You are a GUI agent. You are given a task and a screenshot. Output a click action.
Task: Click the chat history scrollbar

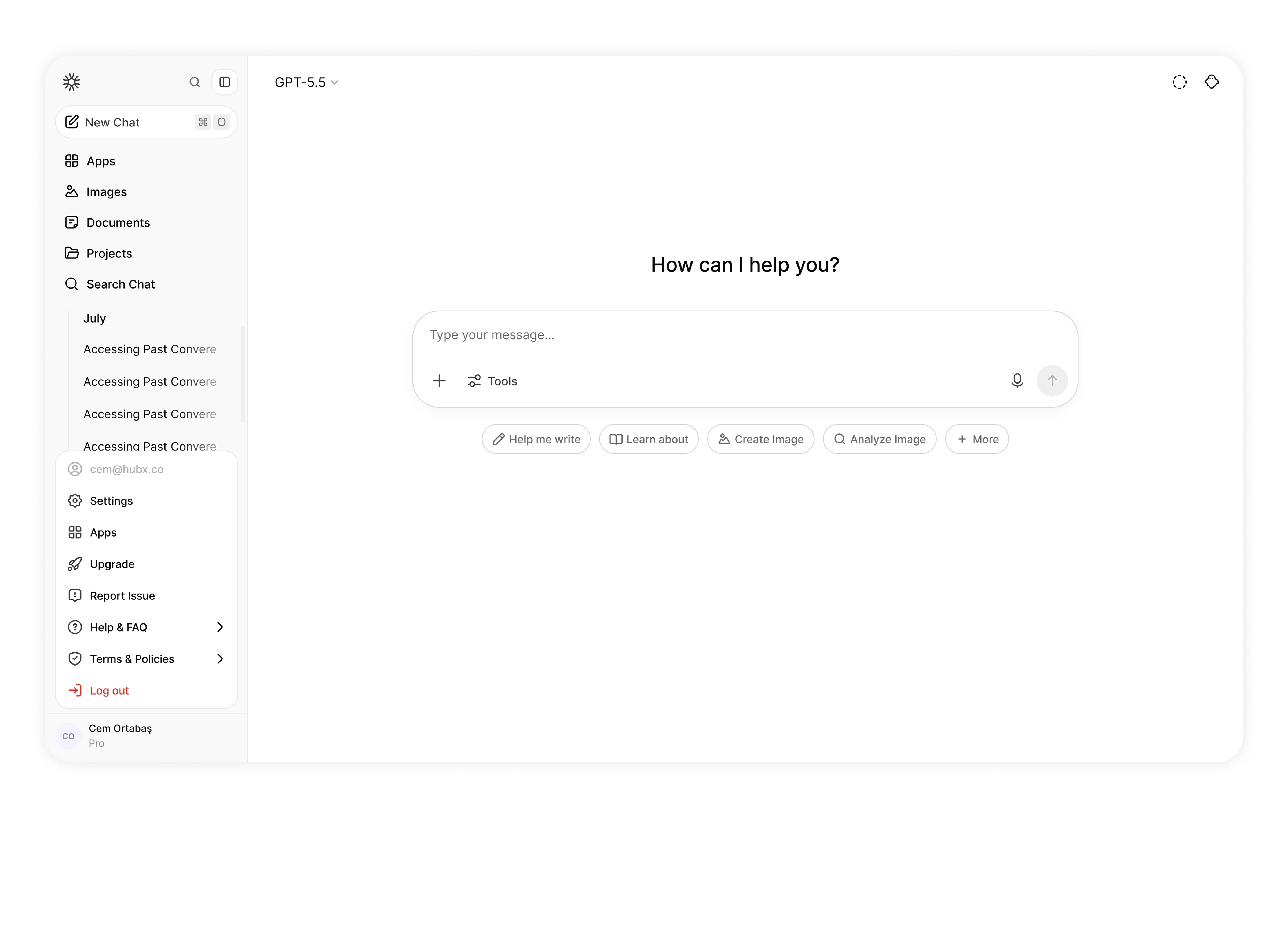[x=243, y=374]
